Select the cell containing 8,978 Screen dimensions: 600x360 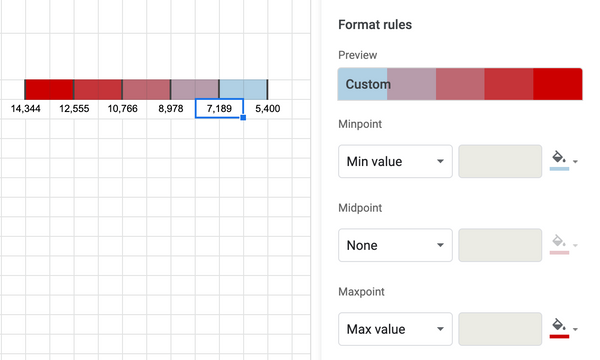coord(171,109)
